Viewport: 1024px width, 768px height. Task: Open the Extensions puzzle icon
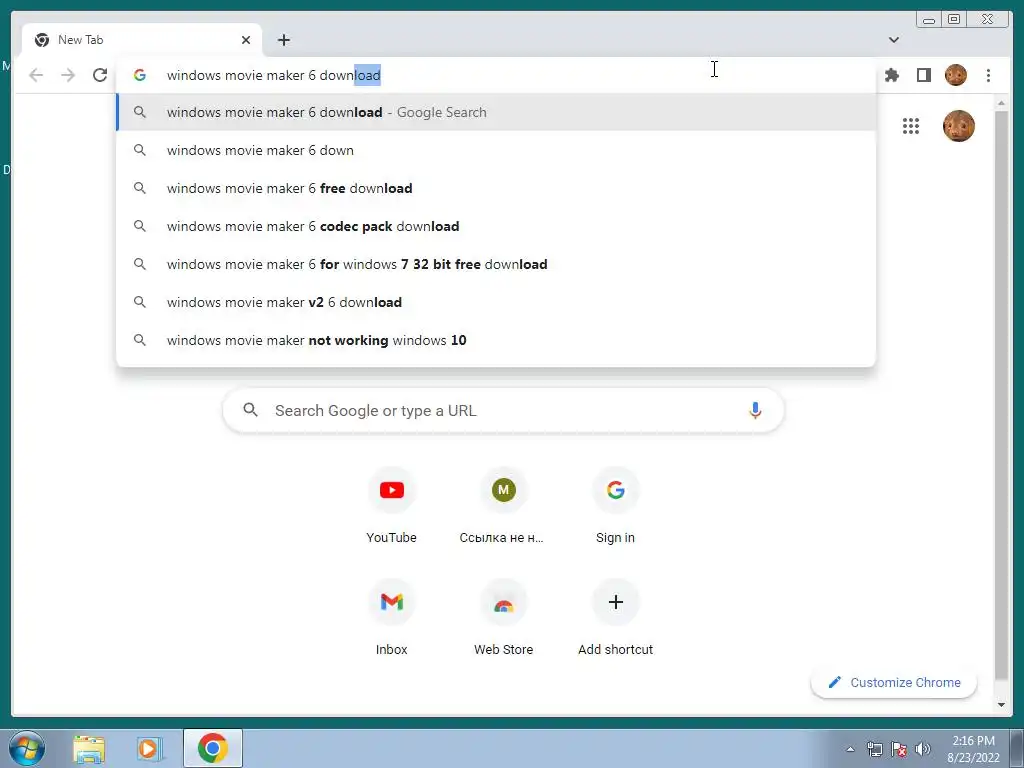tap(891, 75)
